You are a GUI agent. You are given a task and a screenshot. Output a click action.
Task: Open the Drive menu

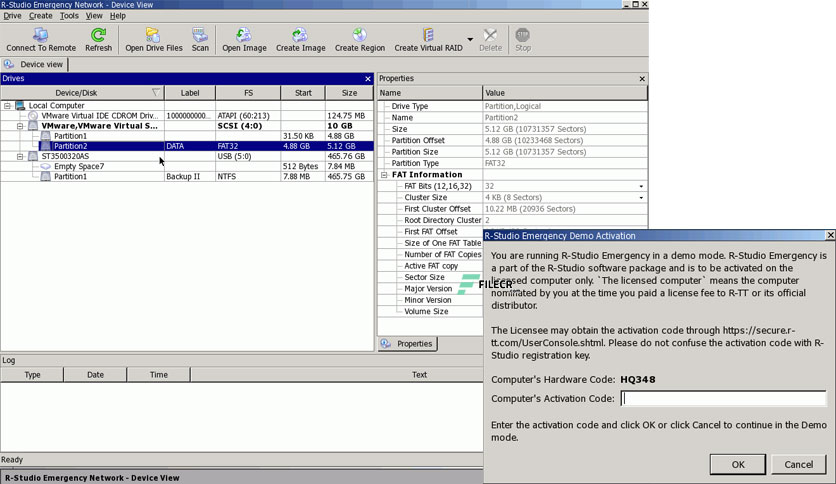point(12,15)
